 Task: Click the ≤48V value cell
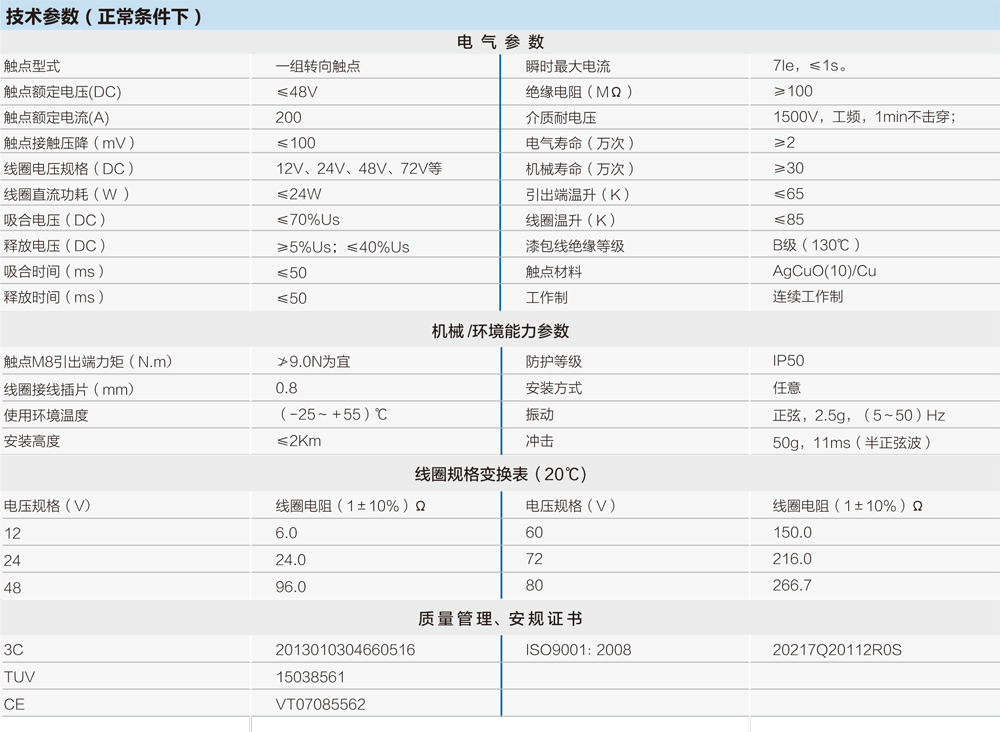pos(290,90)
